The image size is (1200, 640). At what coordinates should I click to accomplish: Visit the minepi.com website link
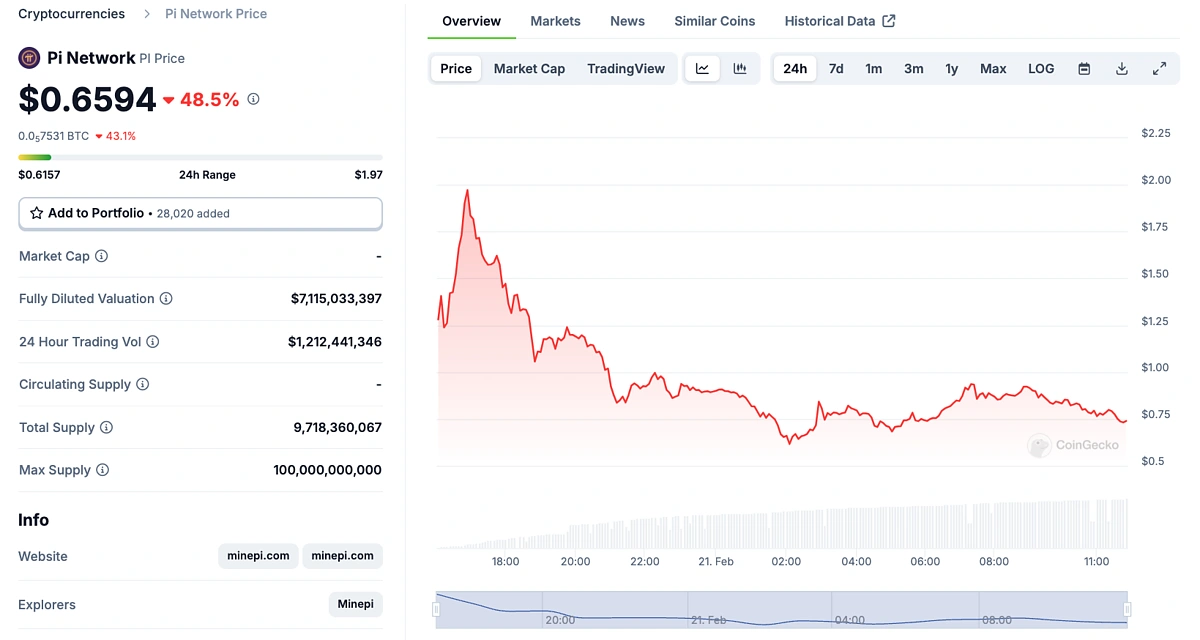(257, 556)
